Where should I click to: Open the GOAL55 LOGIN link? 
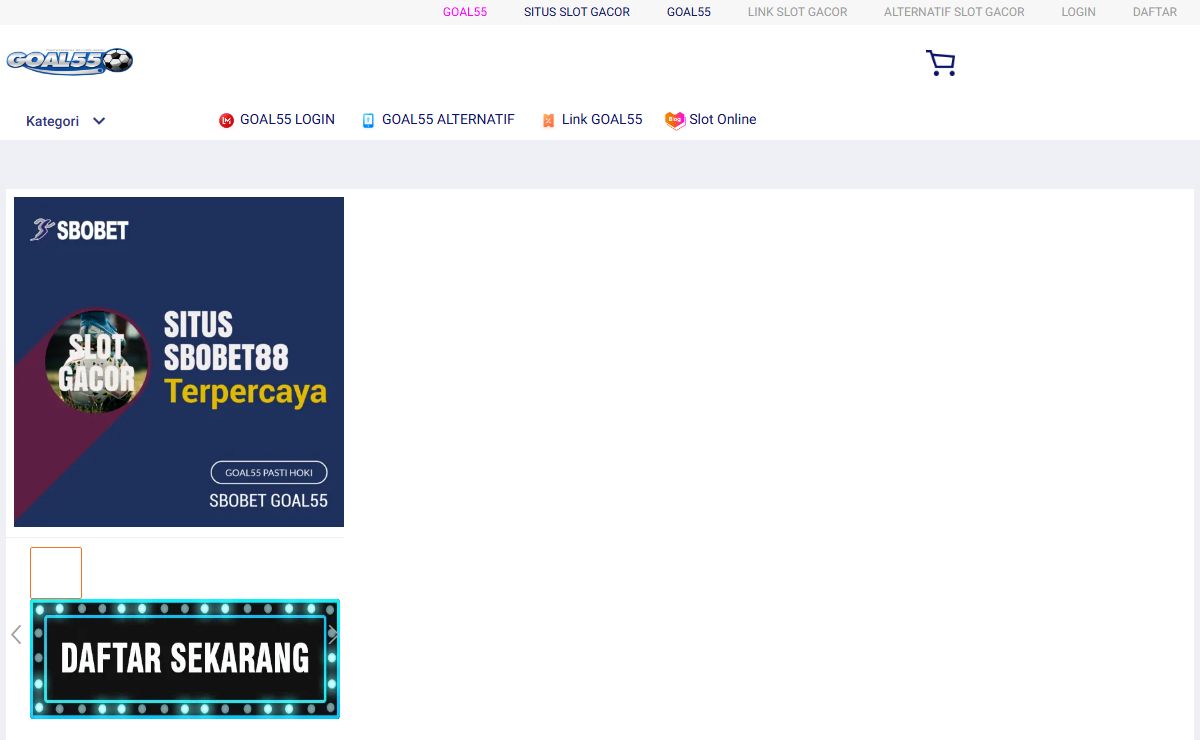pos(287,119)
